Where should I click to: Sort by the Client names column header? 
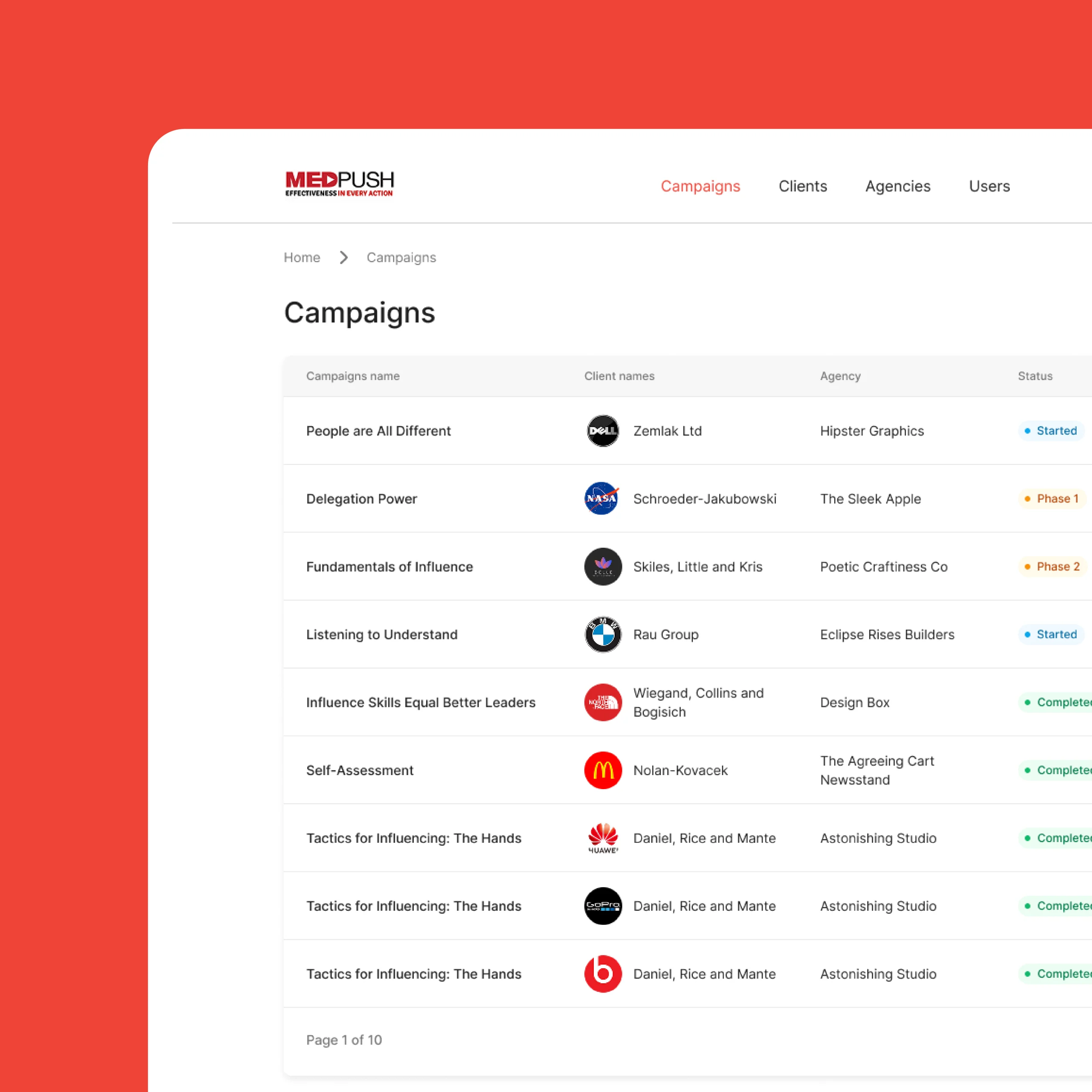(619, 376)
